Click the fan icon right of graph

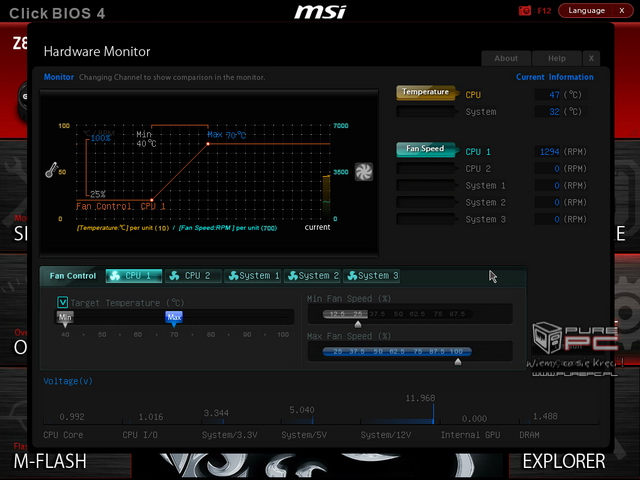[x=364, y=171]
